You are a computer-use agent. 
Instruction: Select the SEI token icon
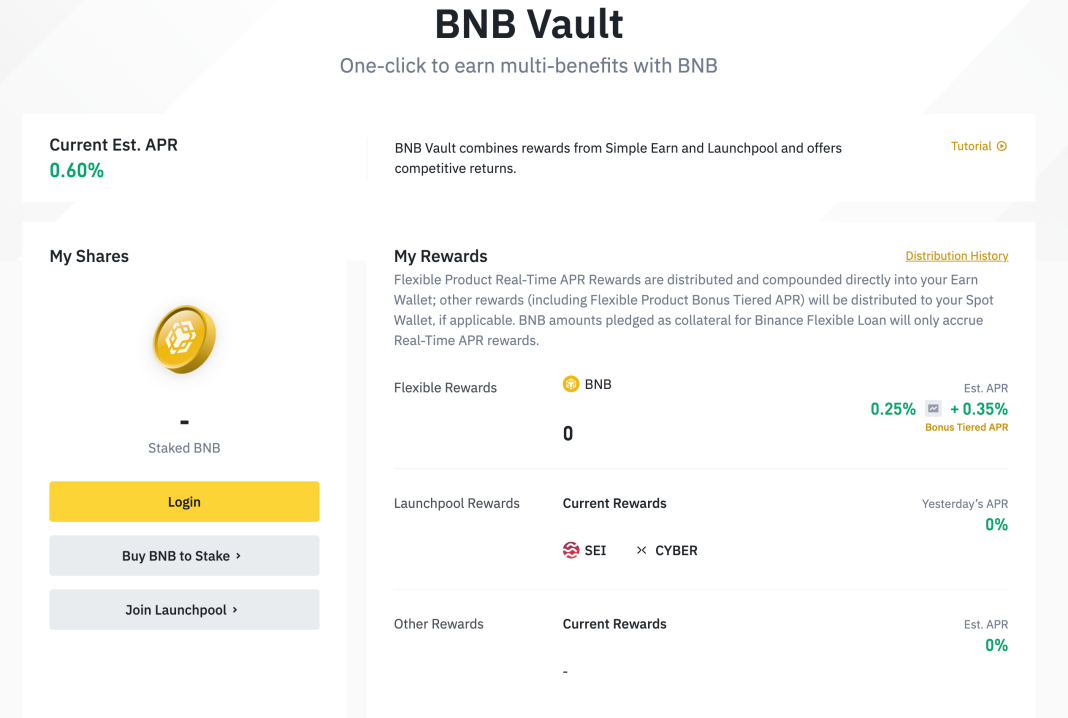click(x=570, y=550)
